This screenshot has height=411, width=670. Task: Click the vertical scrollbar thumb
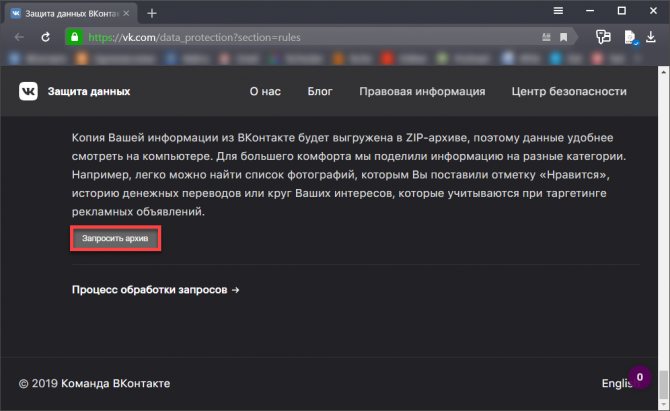coord(664,384)
